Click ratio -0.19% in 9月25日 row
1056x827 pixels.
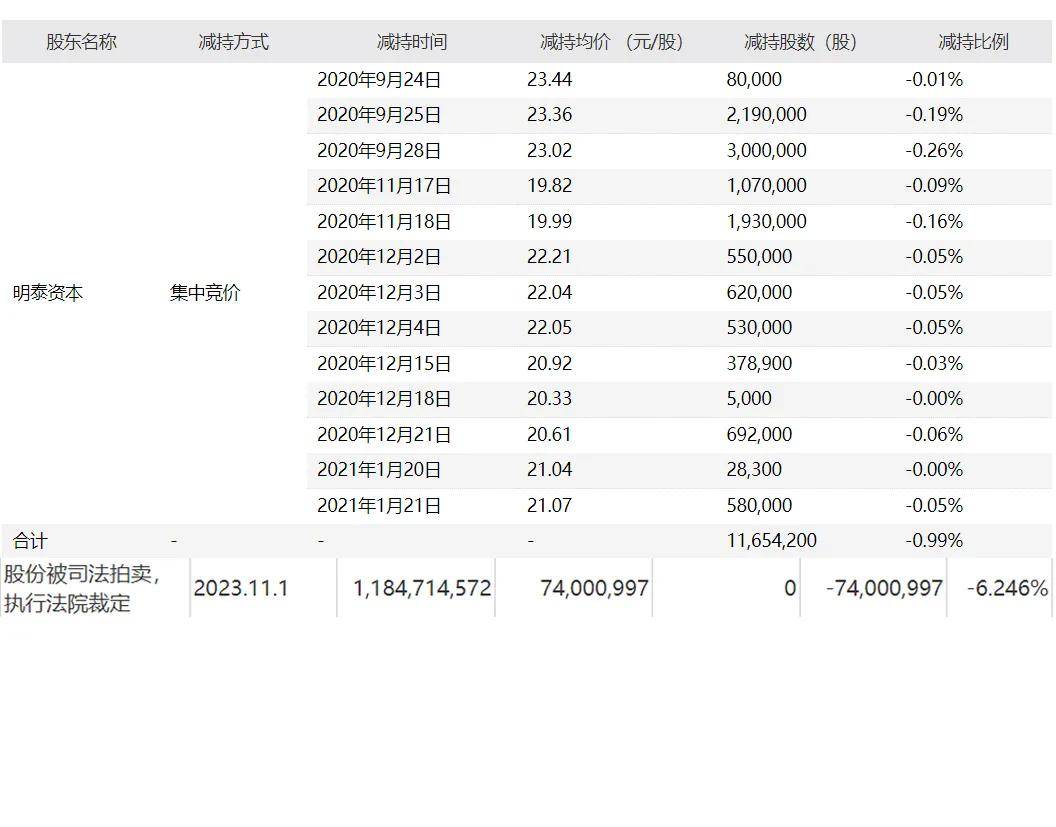pyautogui.click(x=934, y=114)
